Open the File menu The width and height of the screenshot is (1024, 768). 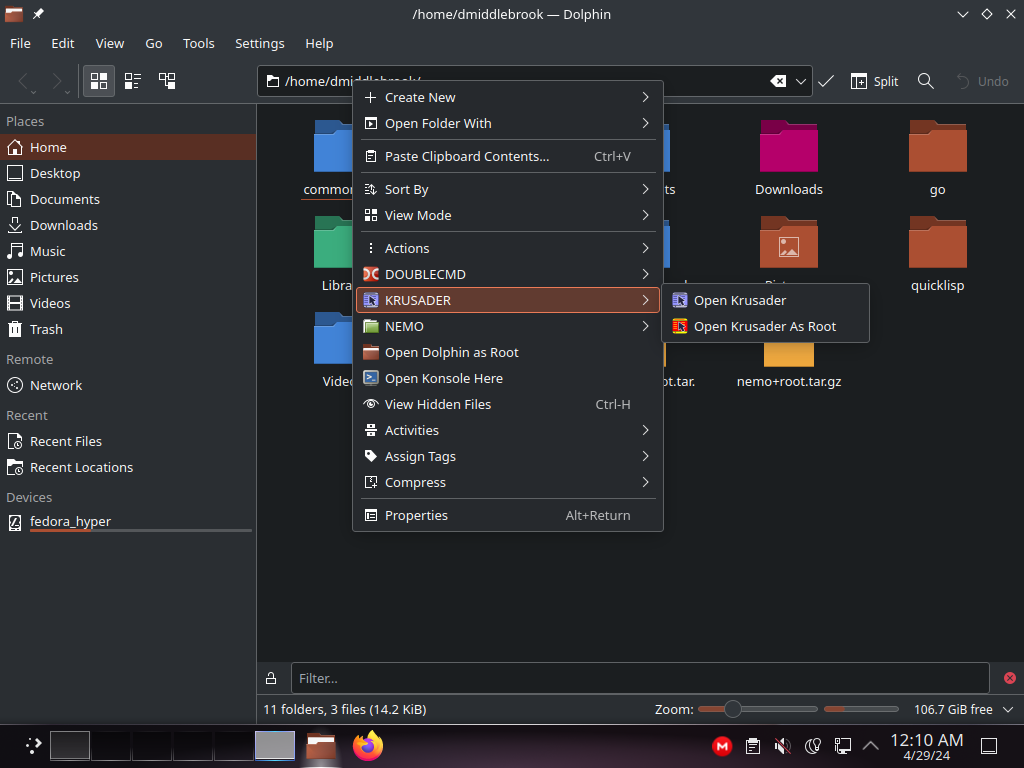click(x=20, y=43)
